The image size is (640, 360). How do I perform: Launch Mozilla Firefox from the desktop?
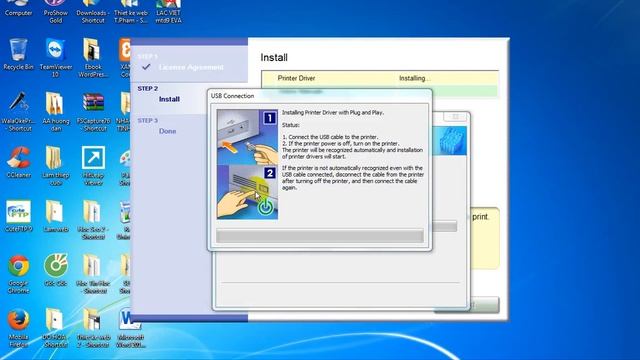pyautogui.click(x=18, y=328)
